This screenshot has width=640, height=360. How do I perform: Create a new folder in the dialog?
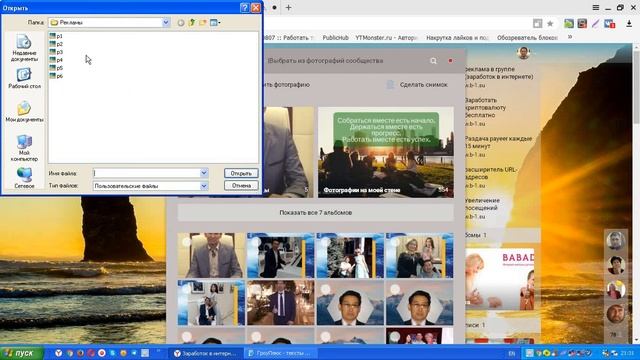(x=203, y=23)
